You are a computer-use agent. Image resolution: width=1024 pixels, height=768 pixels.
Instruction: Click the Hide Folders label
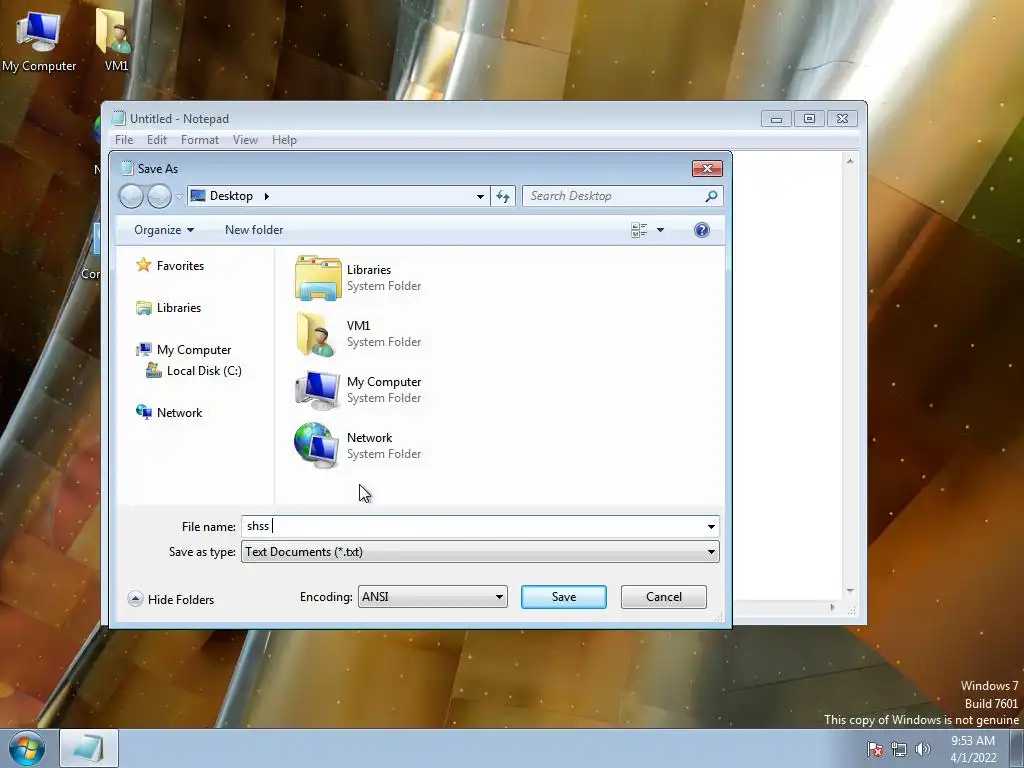pos(181,600)
